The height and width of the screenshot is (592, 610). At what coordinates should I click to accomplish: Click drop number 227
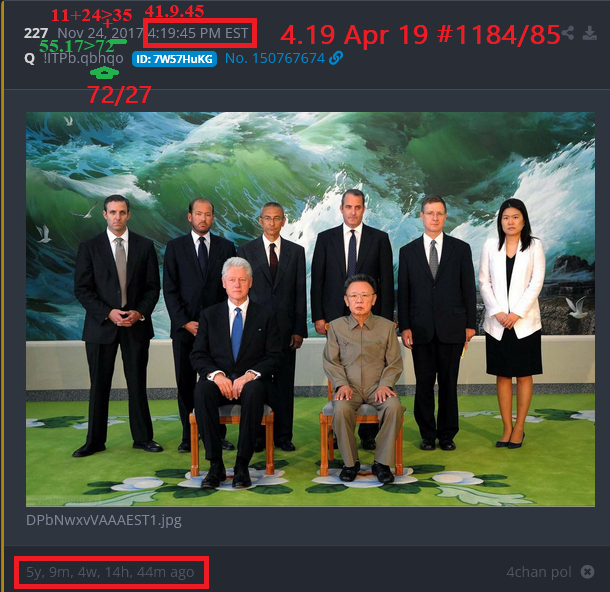coord(36,33)
